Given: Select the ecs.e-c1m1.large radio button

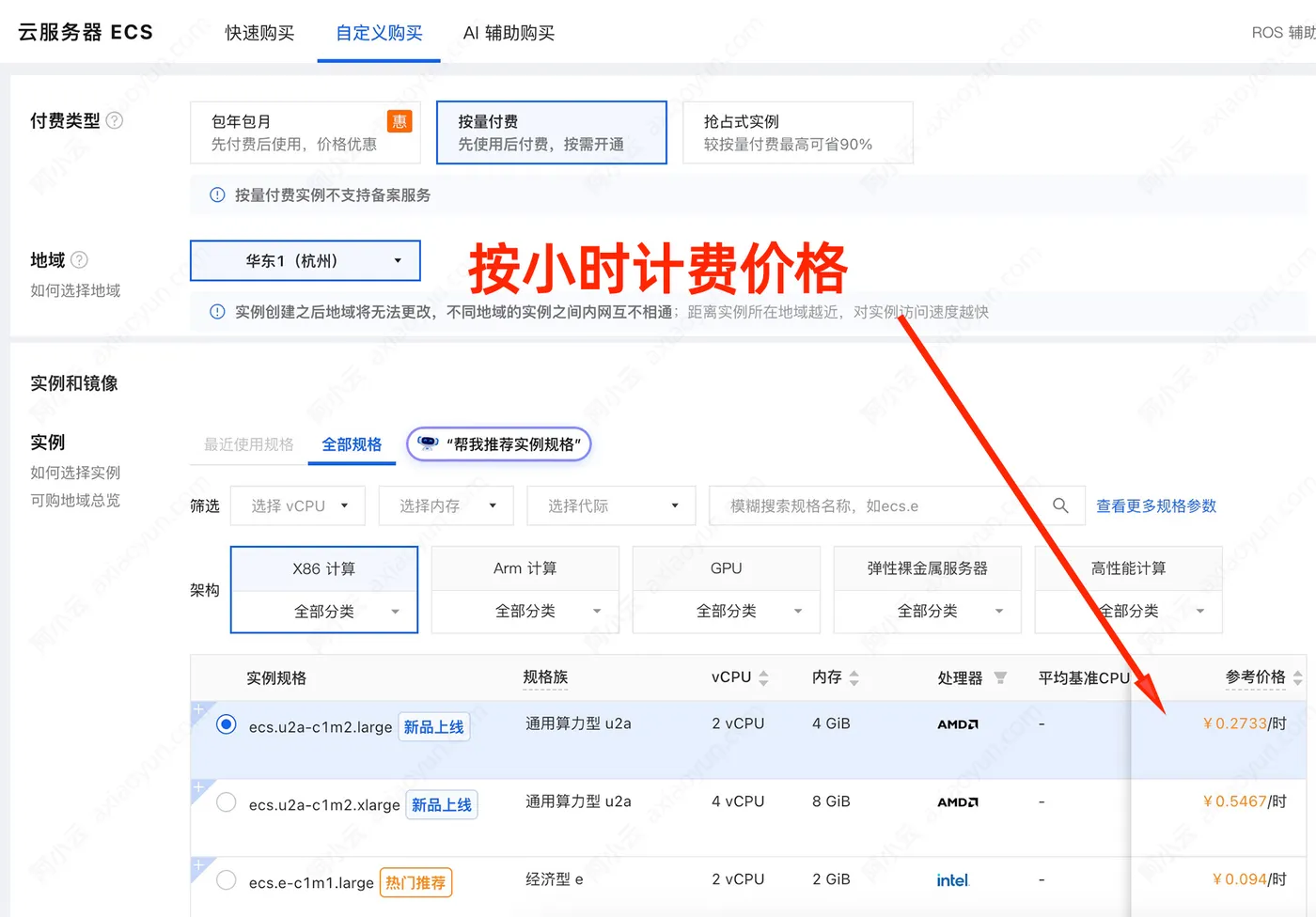Looking at the screenshot, I should click(226, 880).
